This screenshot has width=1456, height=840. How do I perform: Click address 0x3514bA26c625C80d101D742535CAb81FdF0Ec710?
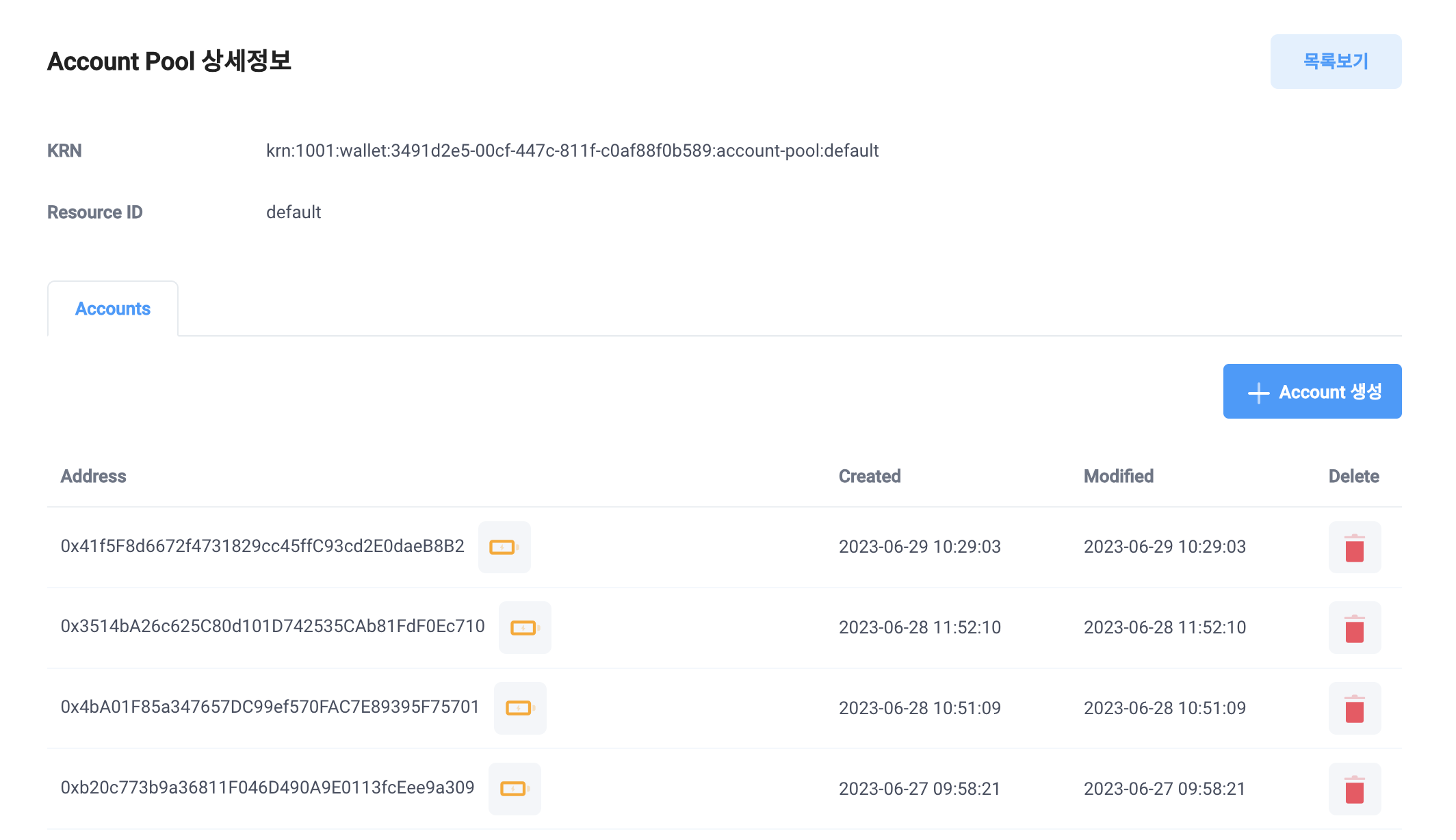(x=272, y=627)
